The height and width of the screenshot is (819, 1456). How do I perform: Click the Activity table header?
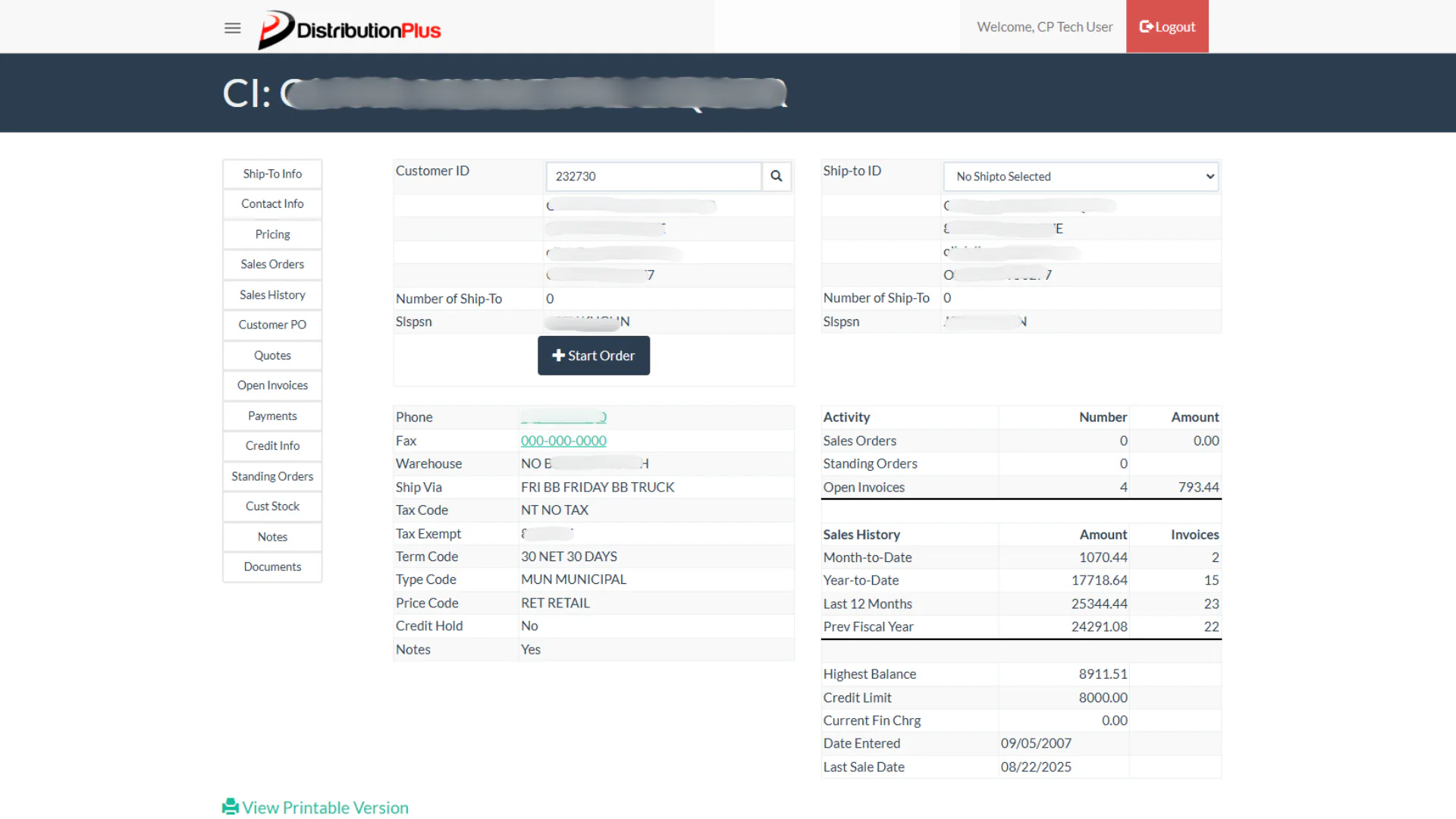[x=846, y=417]
